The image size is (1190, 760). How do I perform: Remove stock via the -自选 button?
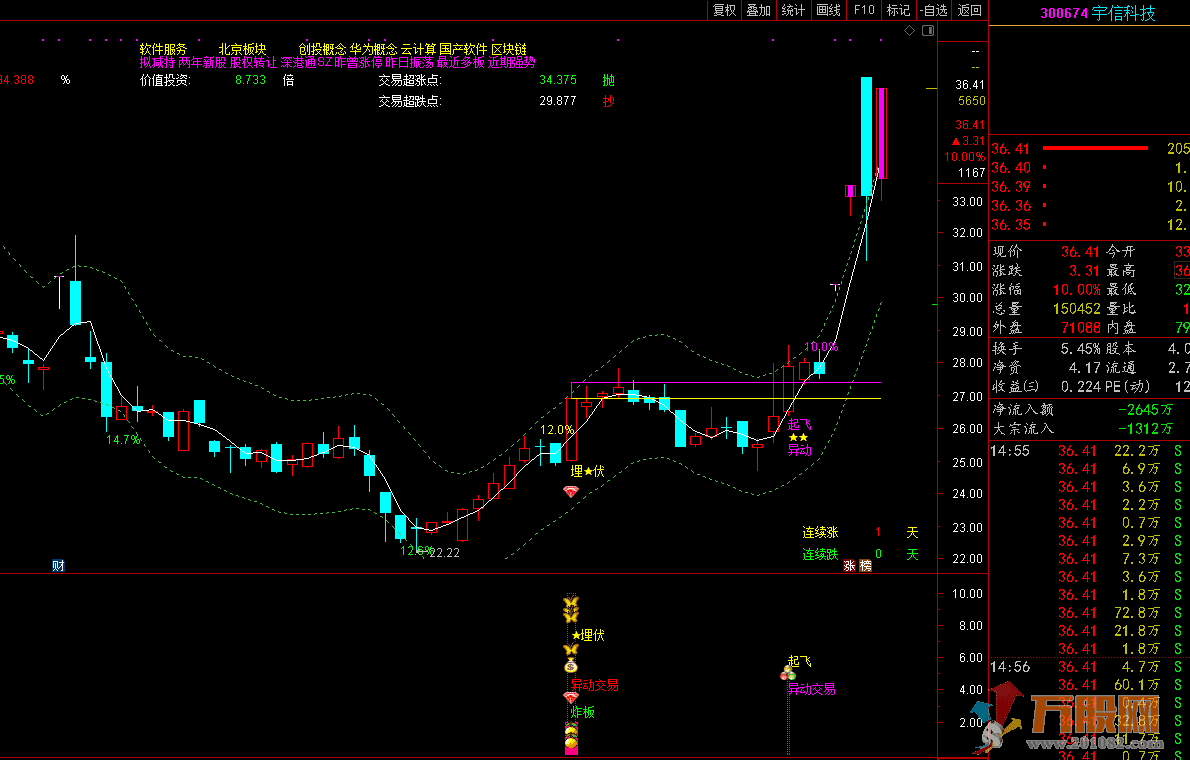click(x=933, y=10)
